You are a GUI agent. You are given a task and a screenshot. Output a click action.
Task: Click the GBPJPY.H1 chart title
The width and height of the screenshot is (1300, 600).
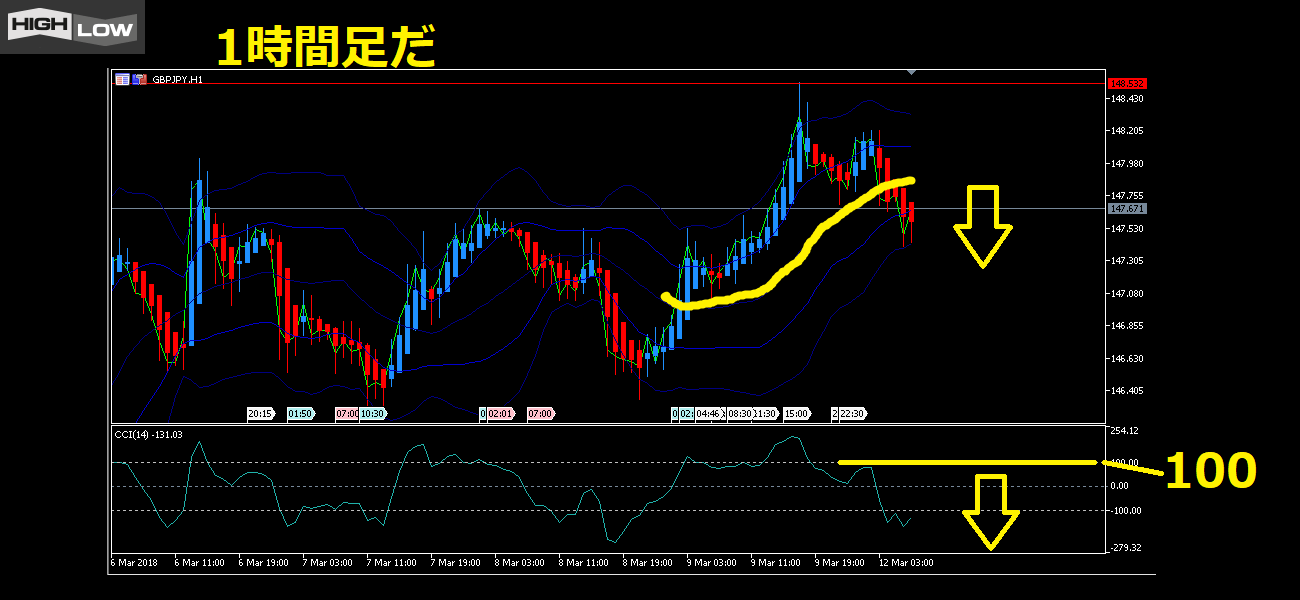coord(177,80)
